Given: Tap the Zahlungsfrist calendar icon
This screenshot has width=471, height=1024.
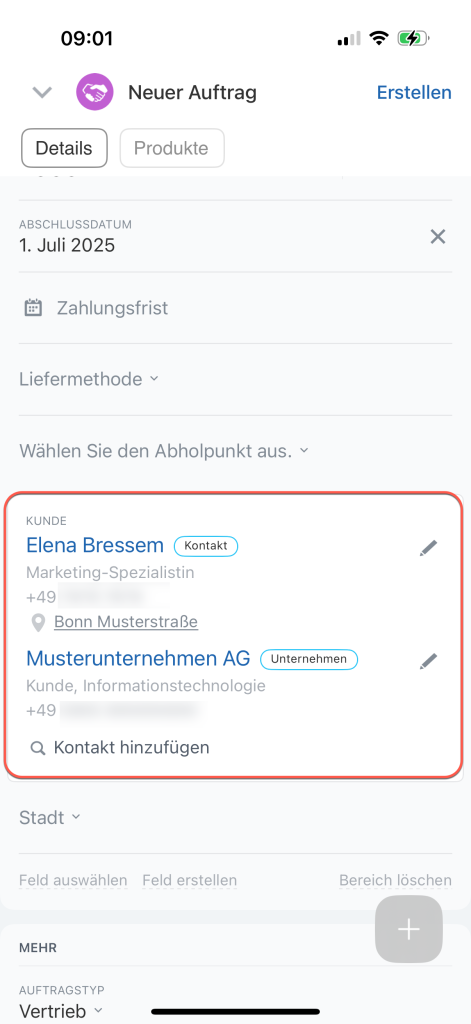Looking at the screenshot, I should [x=33, y=308].
